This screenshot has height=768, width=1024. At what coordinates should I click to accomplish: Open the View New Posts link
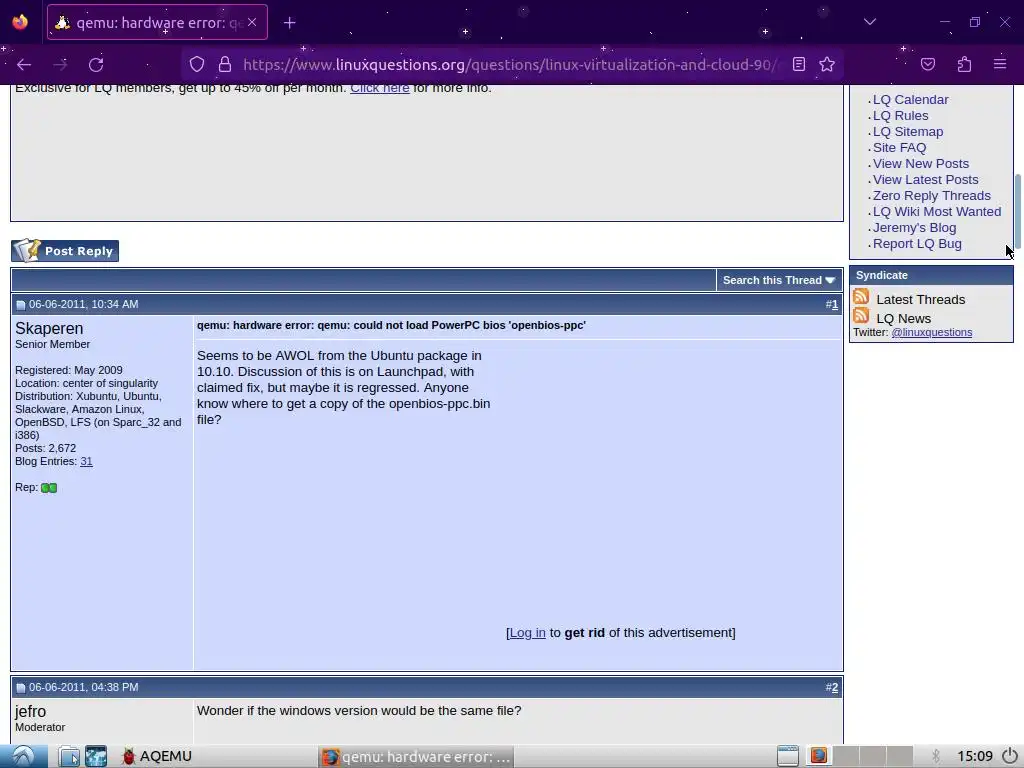(921, 163)
